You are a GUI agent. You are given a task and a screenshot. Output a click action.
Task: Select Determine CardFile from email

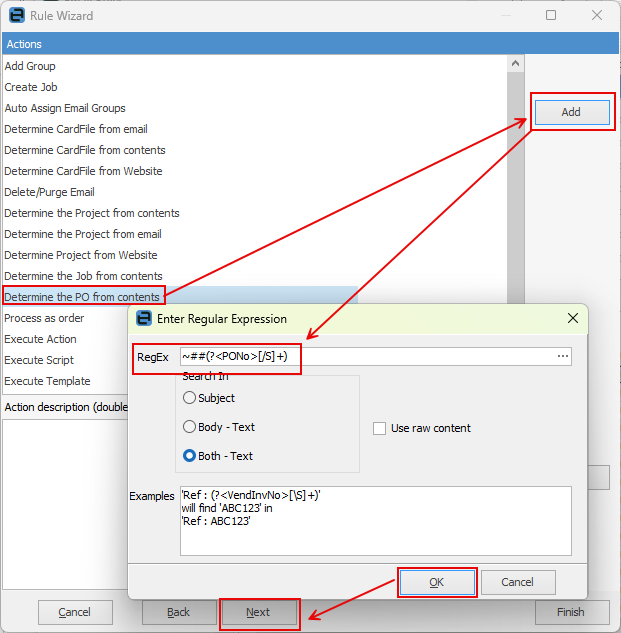(76, 129)
